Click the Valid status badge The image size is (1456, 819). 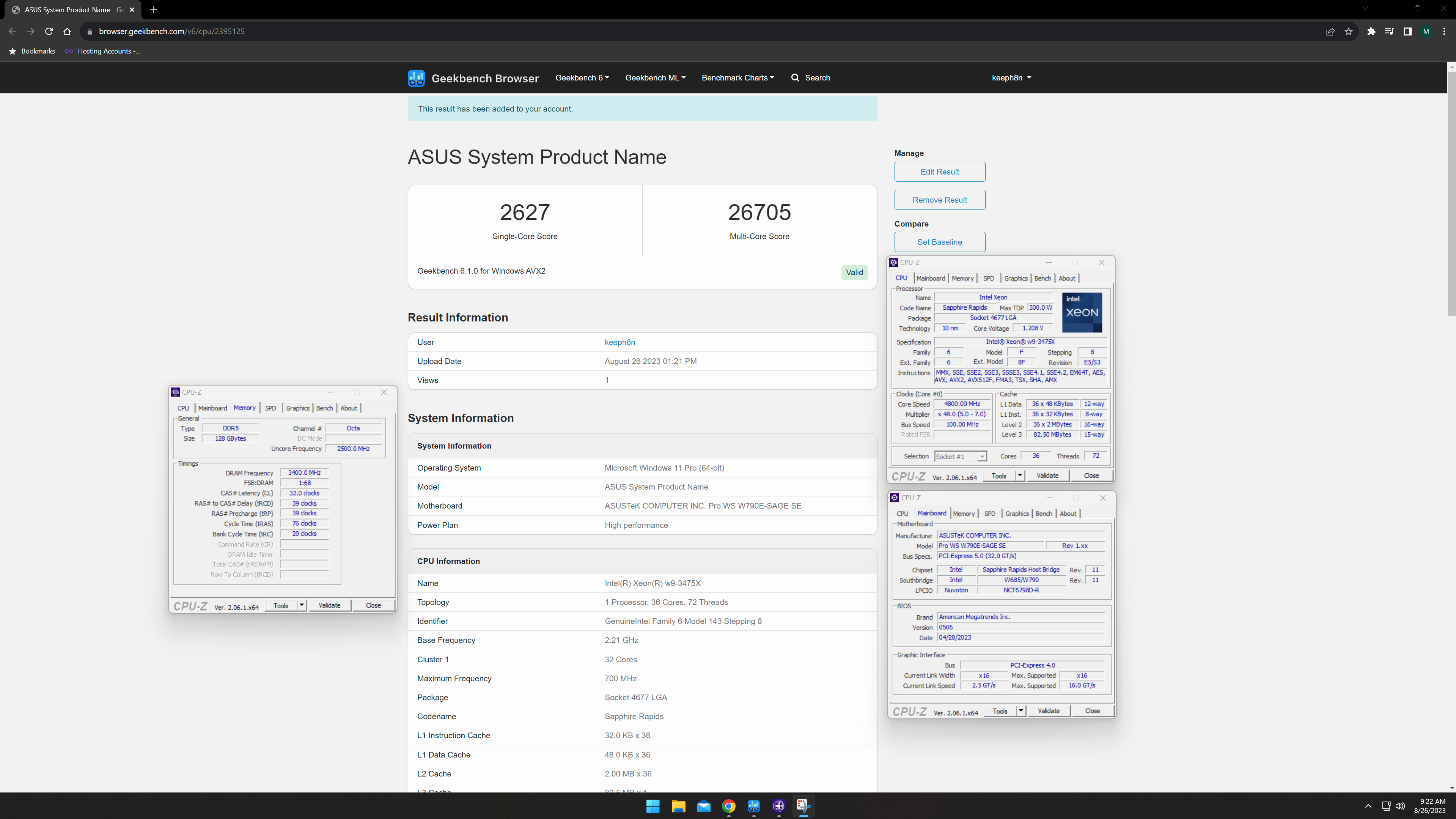click(x=854, y=272)
